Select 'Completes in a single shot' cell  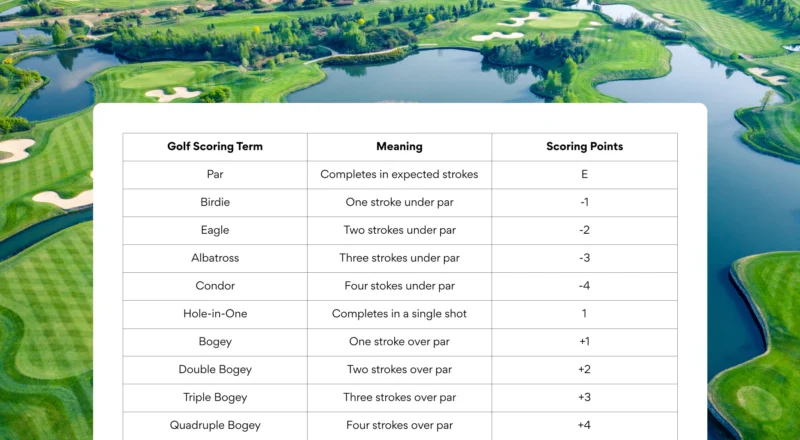tap(399, 314)
